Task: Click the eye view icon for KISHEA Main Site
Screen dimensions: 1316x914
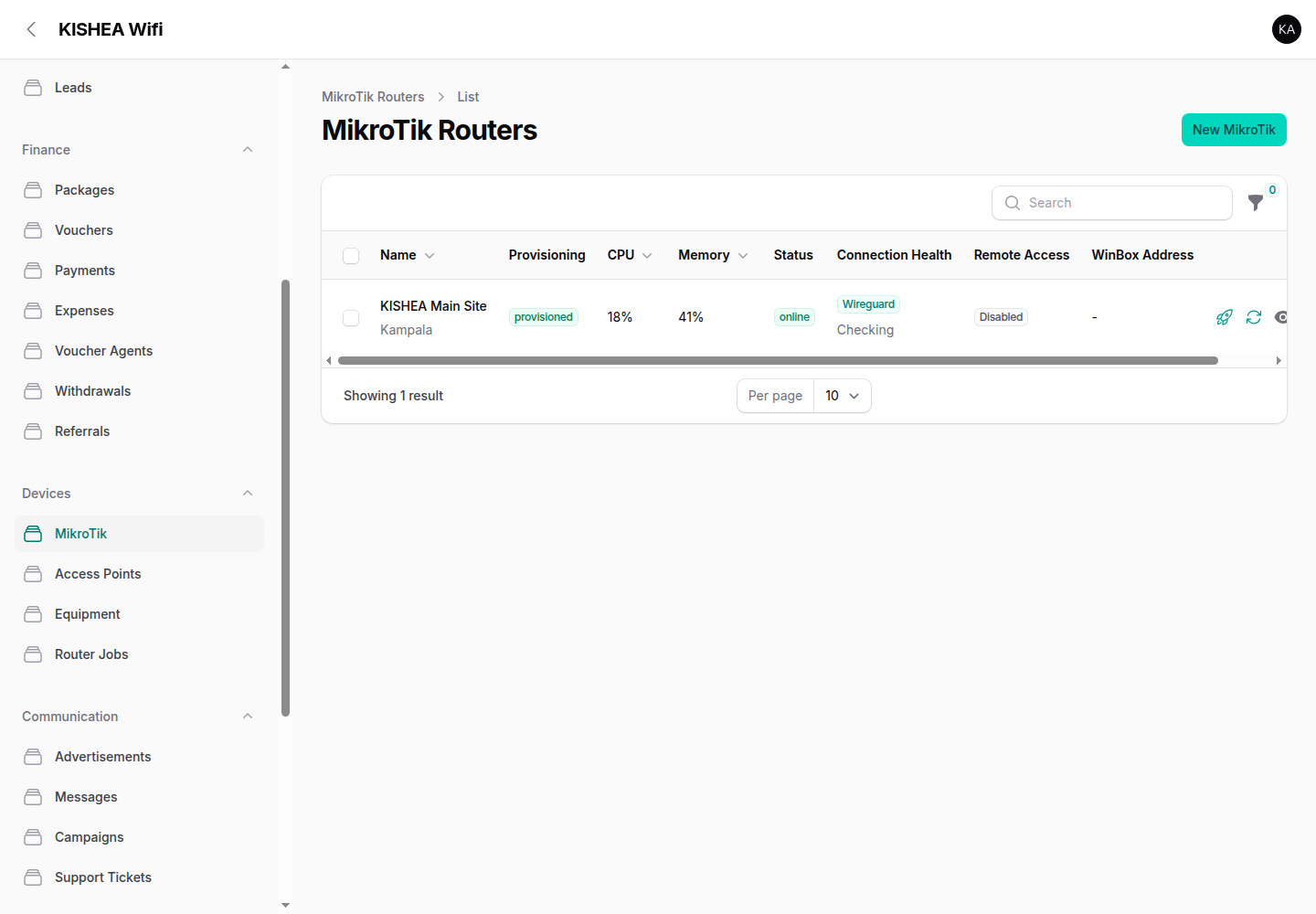Action: [1281, 317]
